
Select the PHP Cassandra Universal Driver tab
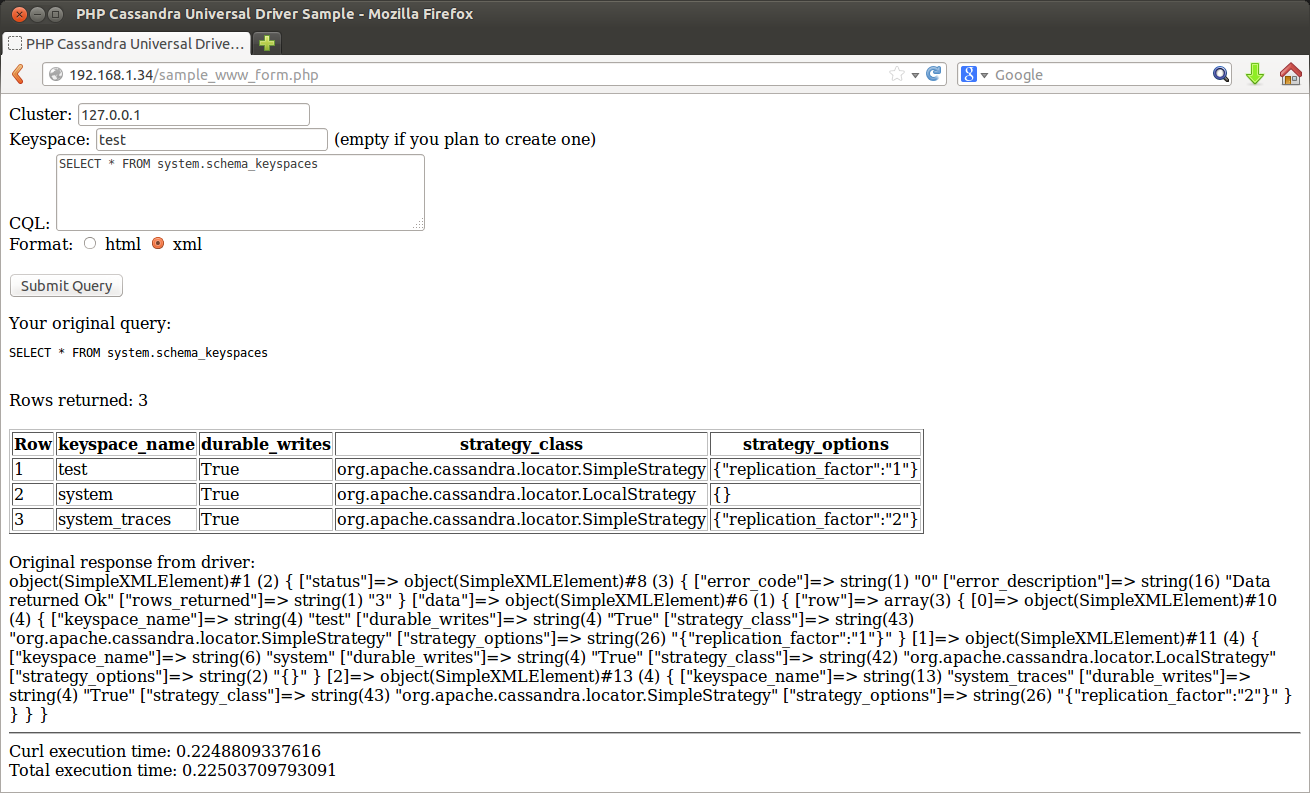tap(127, 43)
